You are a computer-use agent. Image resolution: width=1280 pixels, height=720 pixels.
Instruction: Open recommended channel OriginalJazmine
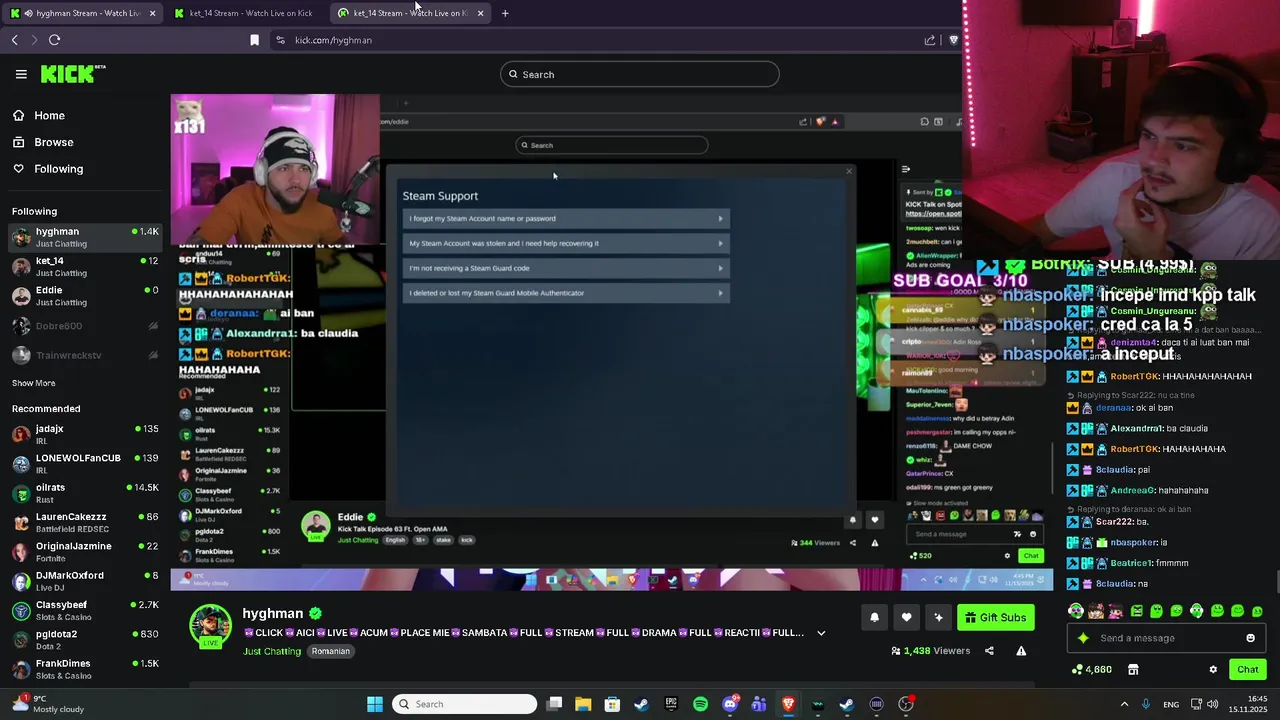pos(85,552)
